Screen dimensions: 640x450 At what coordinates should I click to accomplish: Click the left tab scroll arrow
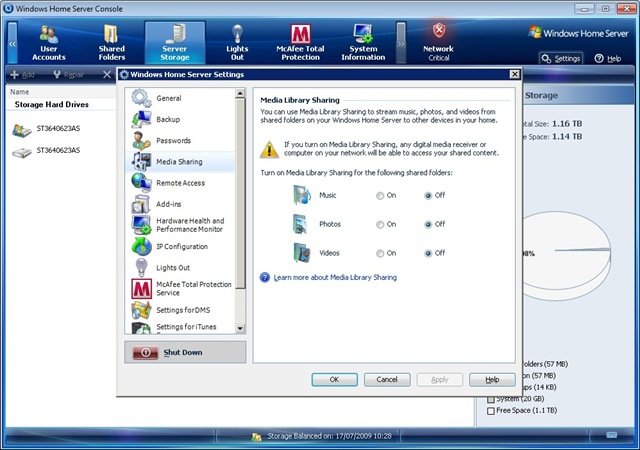pos(13,43)
